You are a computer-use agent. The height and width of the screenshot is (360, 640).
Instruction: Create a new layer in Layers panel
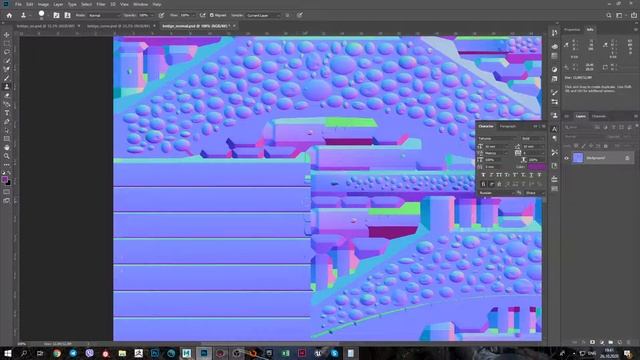point(620,342)
